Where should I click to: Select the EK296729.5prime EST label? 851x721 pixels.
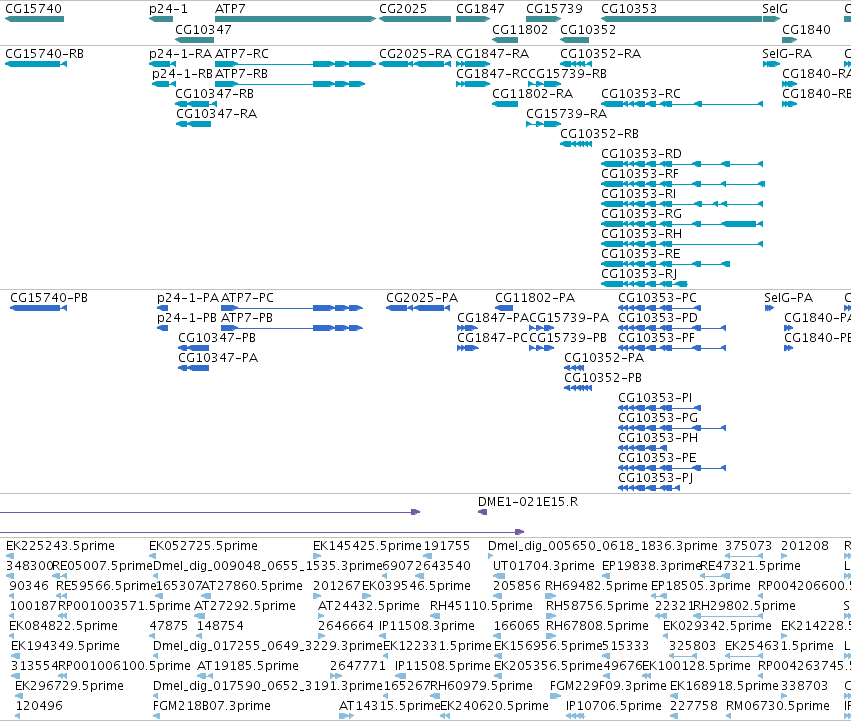69,686
